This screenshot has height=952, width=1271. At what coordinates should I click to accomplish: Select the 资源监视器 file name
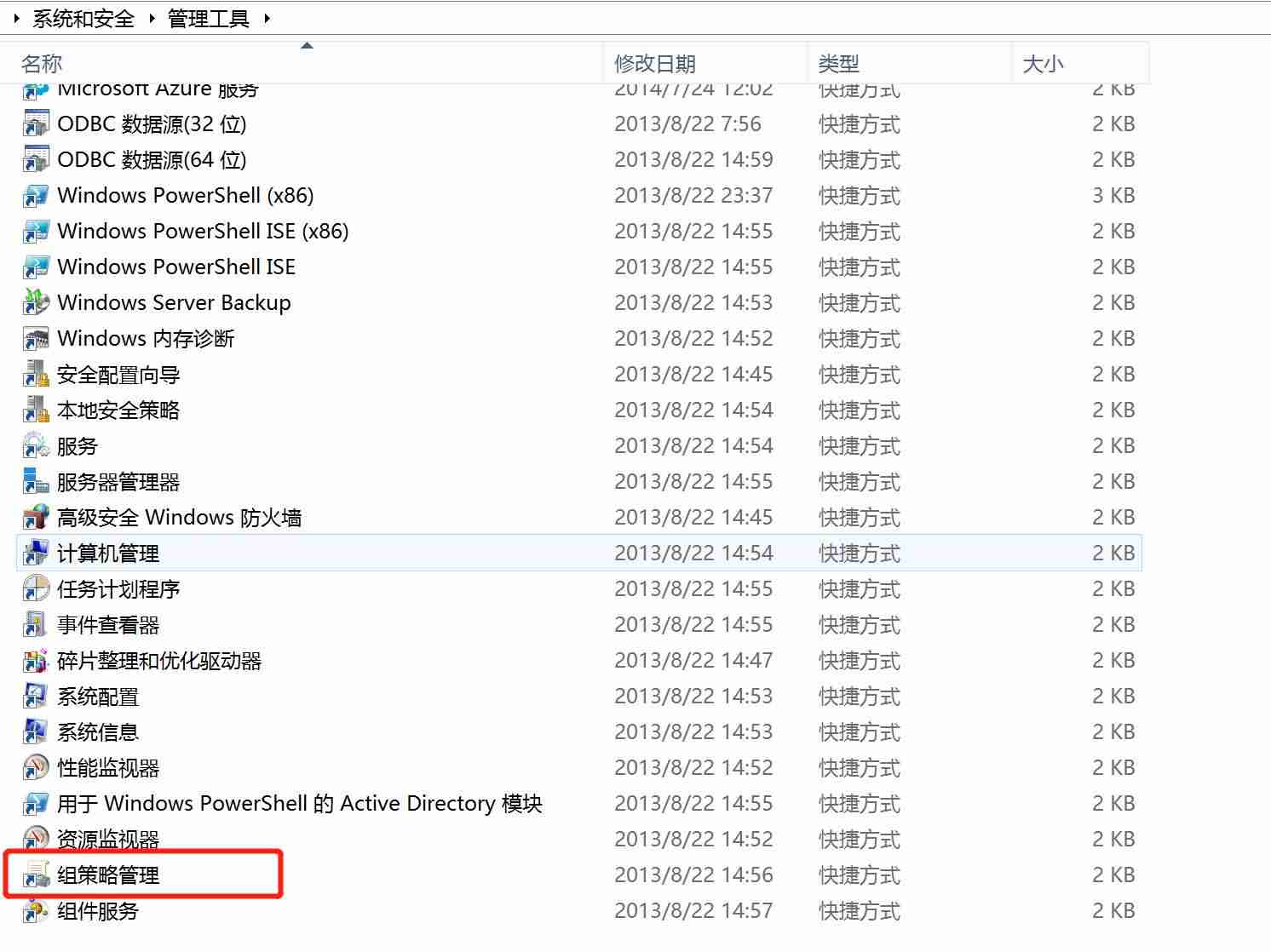click(108, 840)
